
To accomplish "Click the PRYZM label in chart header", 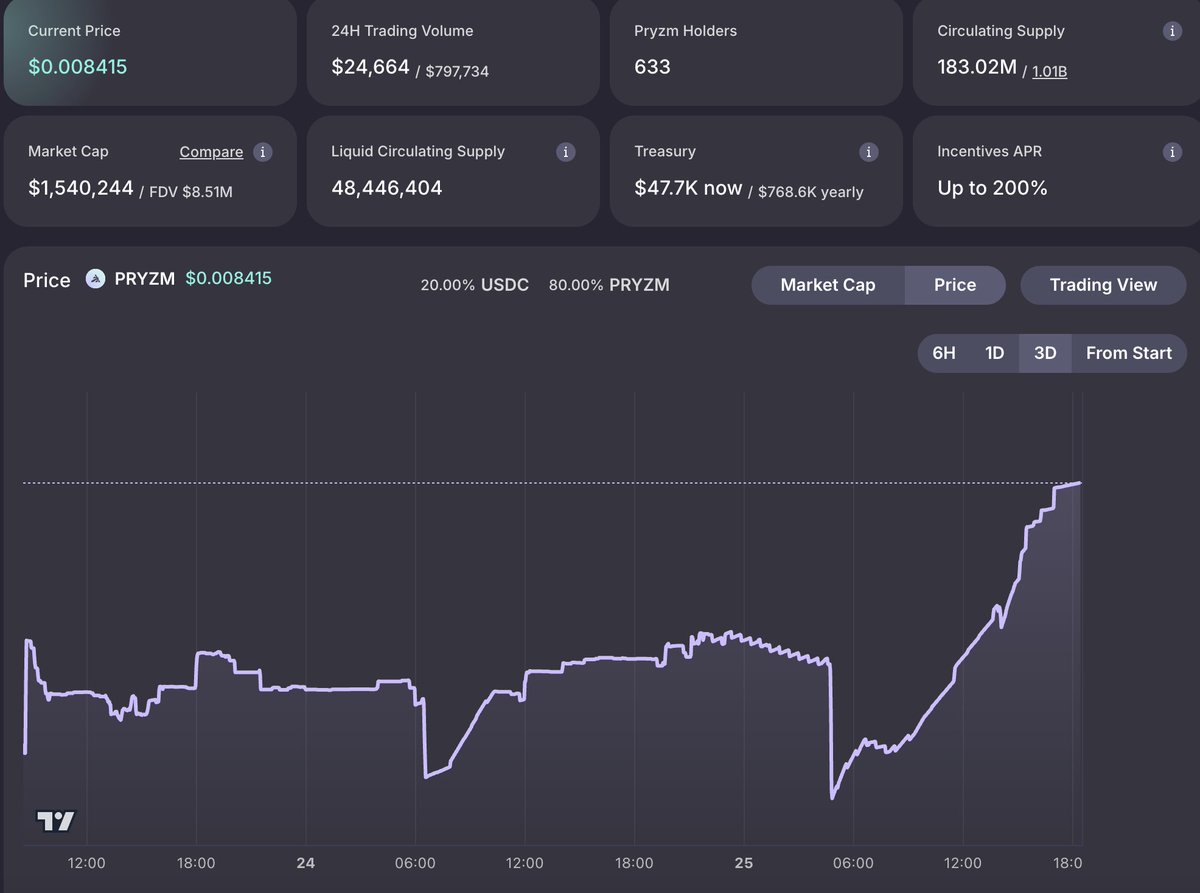I will tap(144, 279).
